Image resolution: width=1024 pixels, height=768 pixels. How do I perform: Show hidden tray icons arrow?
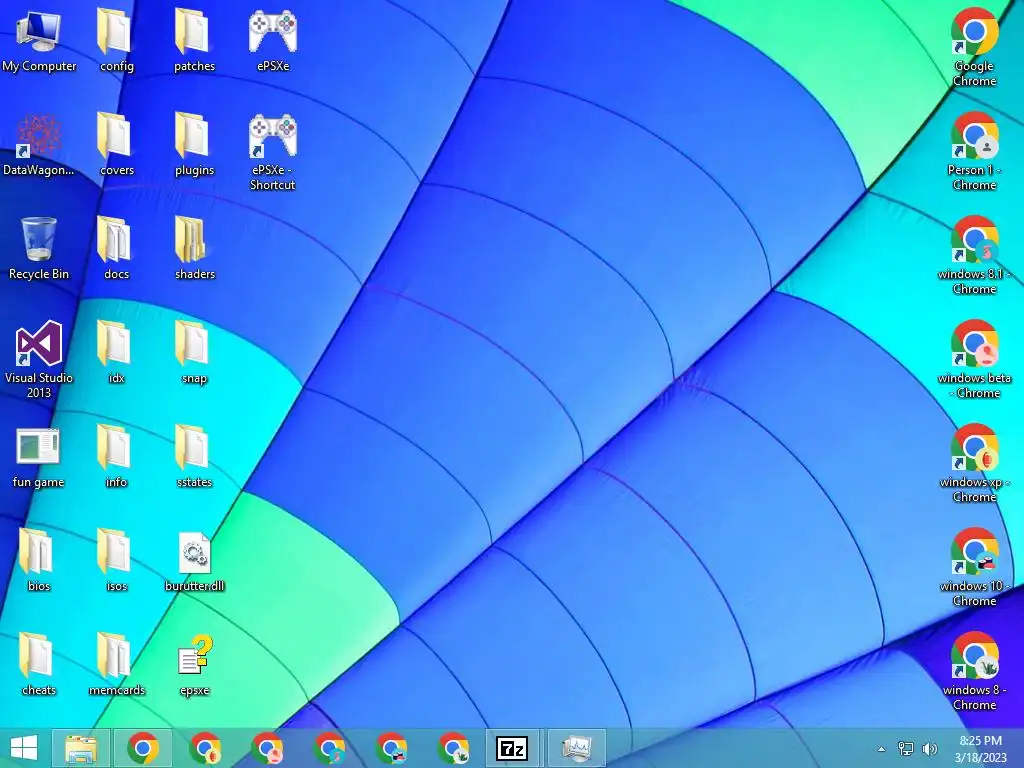point(881,749)
